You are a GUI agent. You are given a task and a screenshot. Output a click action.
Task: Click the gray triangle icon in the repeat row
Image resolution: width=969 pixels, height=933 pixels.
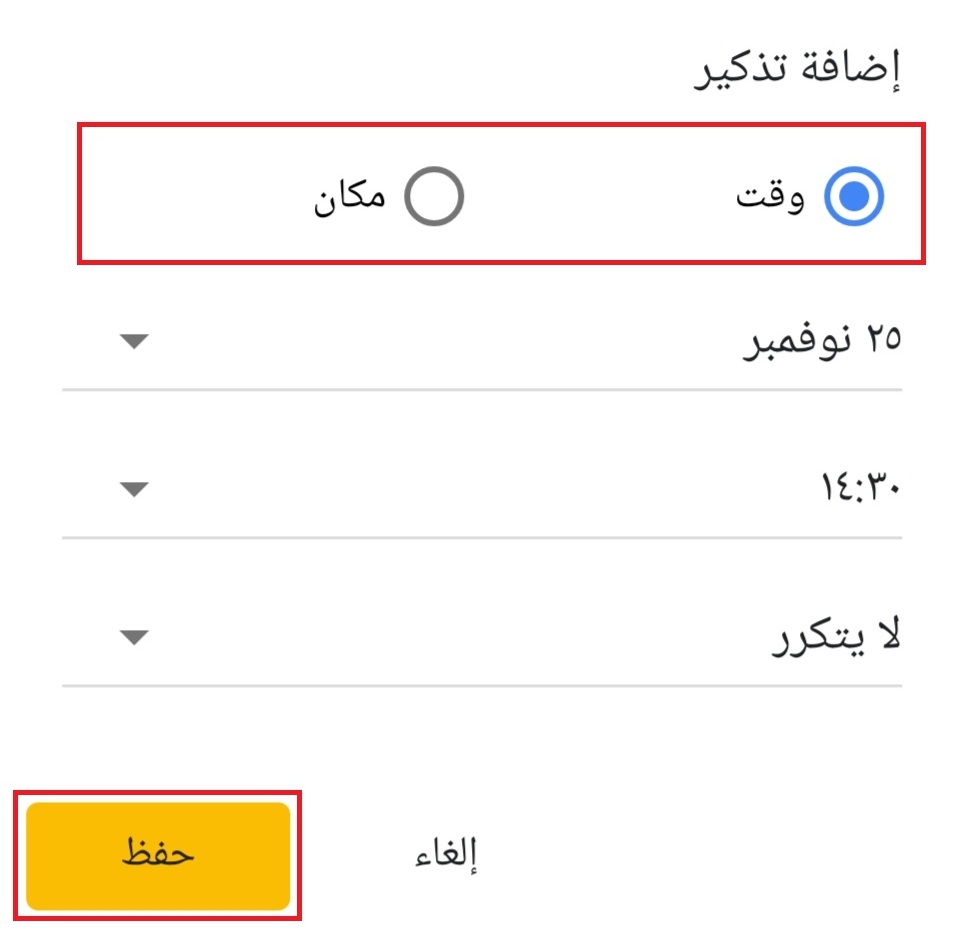click(133, 637)
